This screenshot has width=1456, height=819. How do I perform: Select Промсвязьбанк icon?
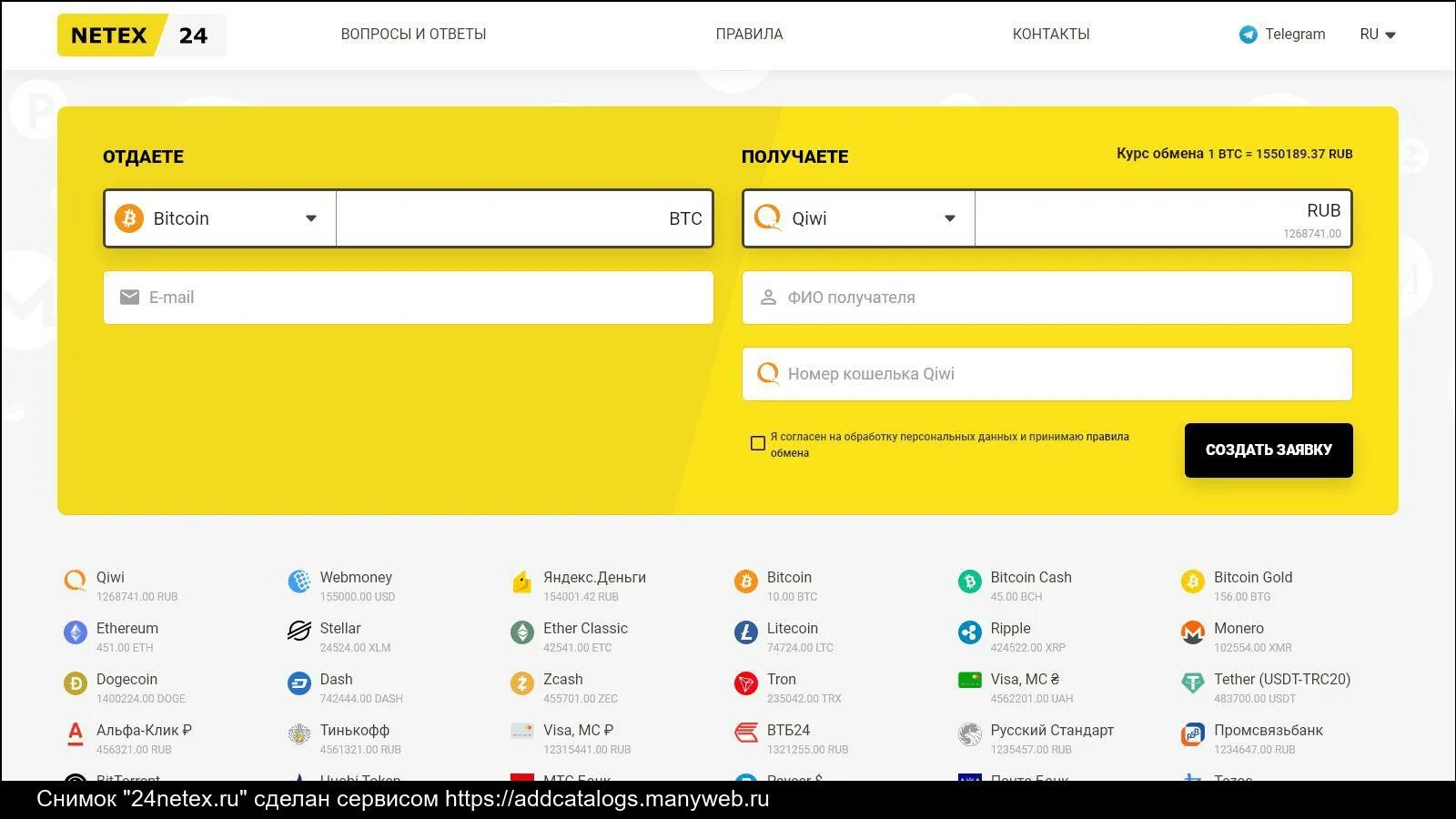[1193, 734]
